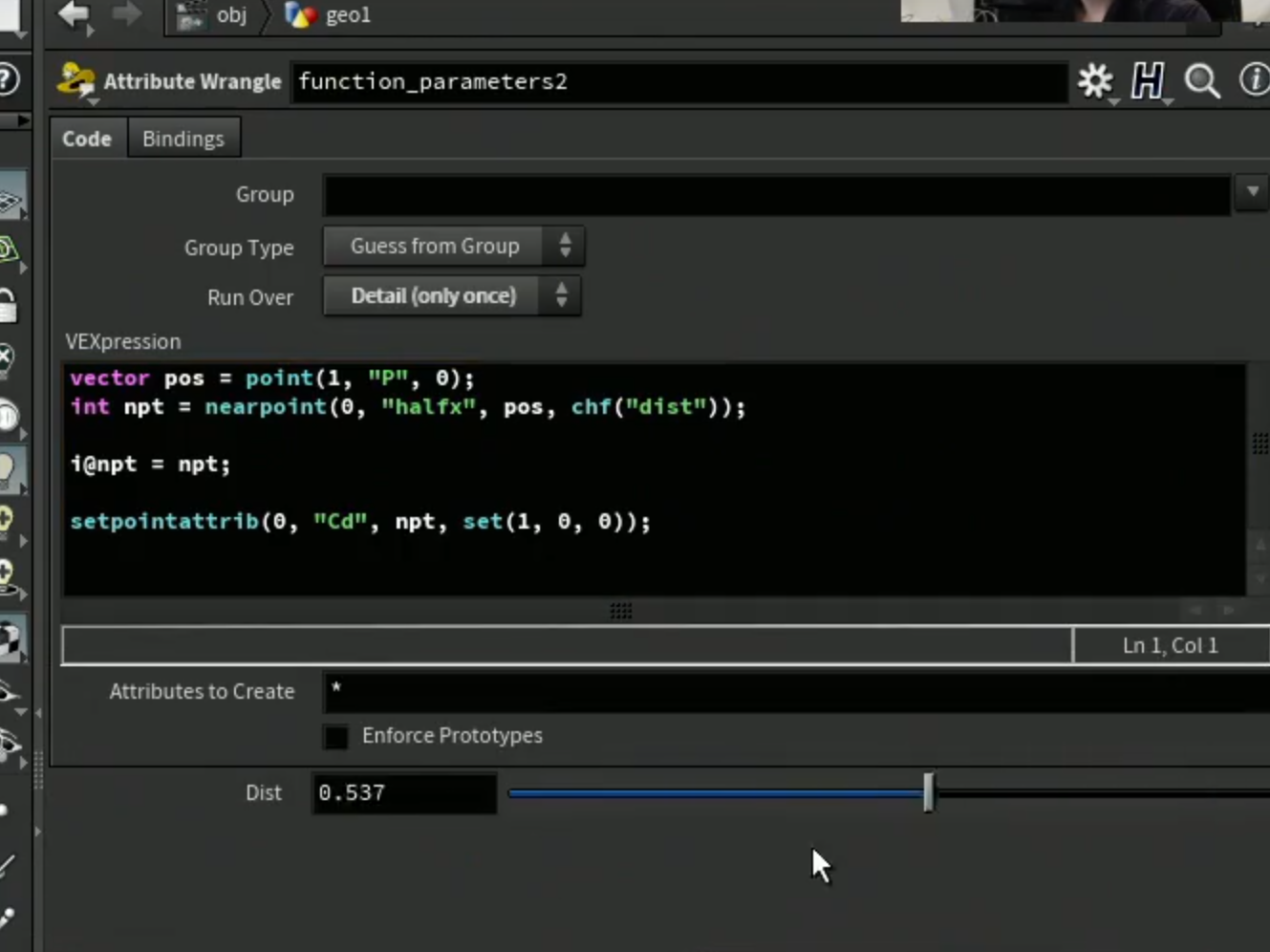Click the magnifier search icon
Image resolution: width=1270 pixels, height=952 pixels.
[1202, 81]
